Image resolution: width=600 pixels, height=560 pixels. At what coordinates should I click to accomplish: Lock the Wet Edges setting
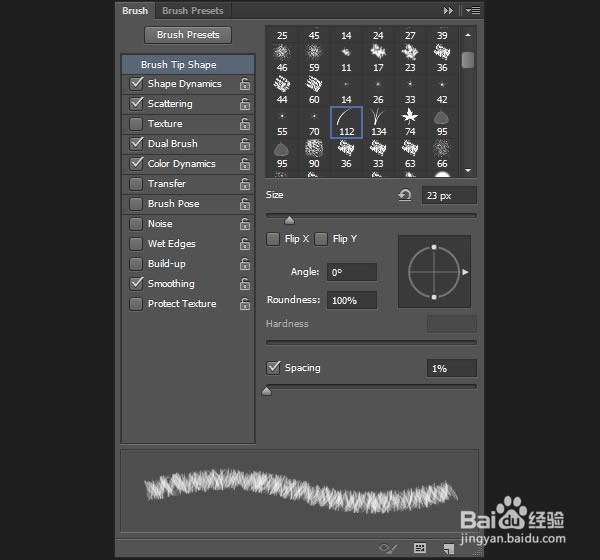pos(245,244)
